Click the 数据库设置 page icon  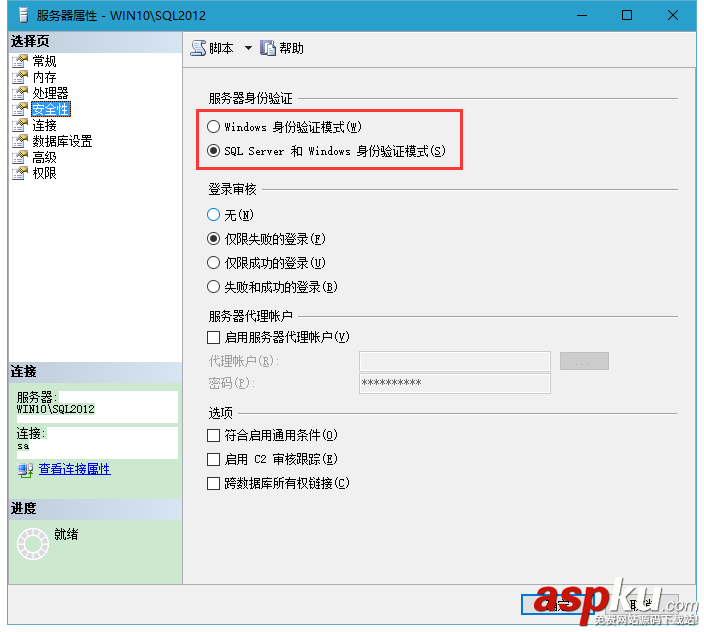[x=20, y=141]
